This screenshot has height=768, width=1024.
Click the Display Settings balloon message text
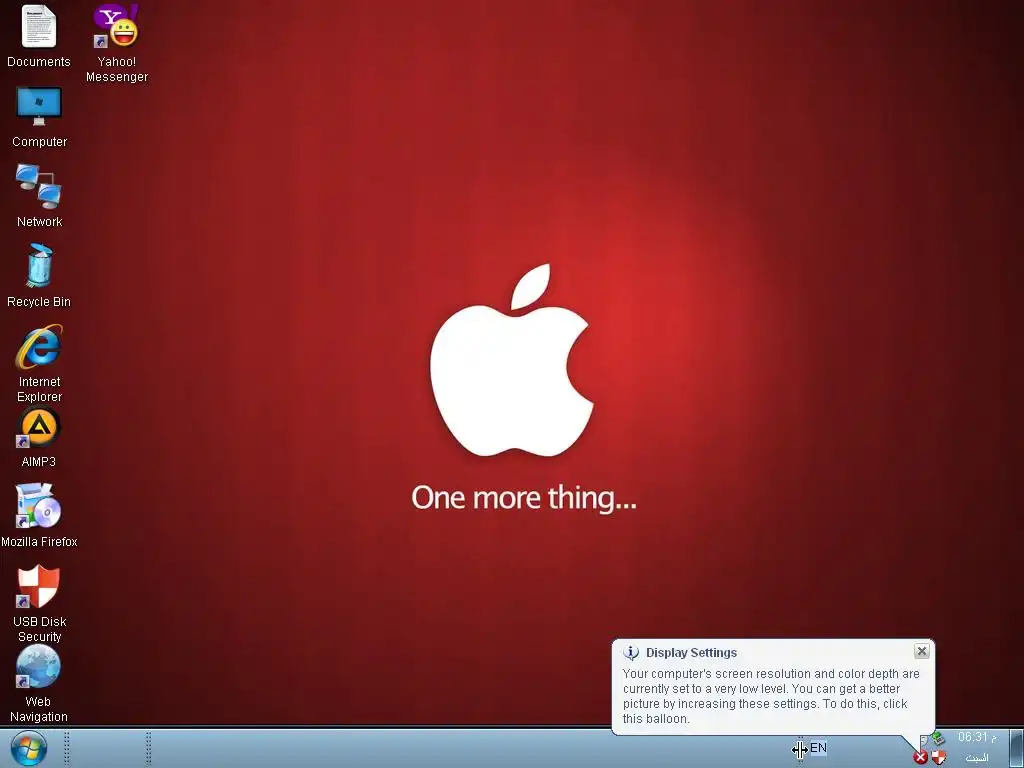[771, 696]
